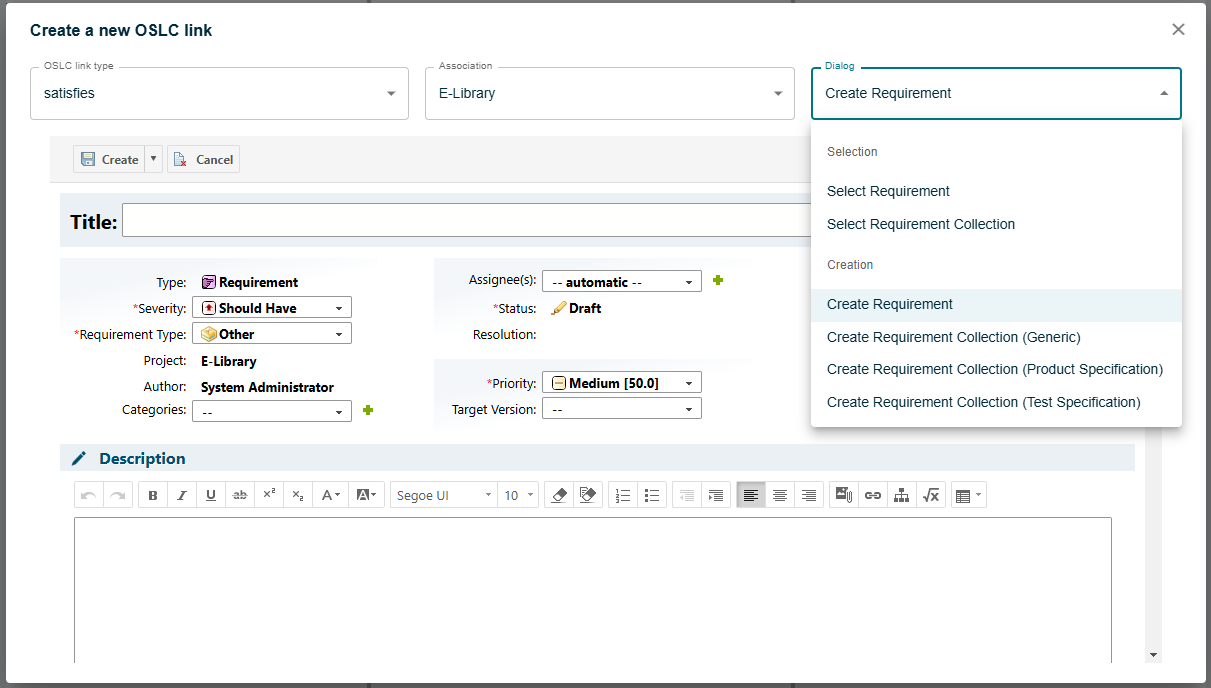Insert a numbered list
The height and width of the screenshot is (688, 1211).
(623, 495)
